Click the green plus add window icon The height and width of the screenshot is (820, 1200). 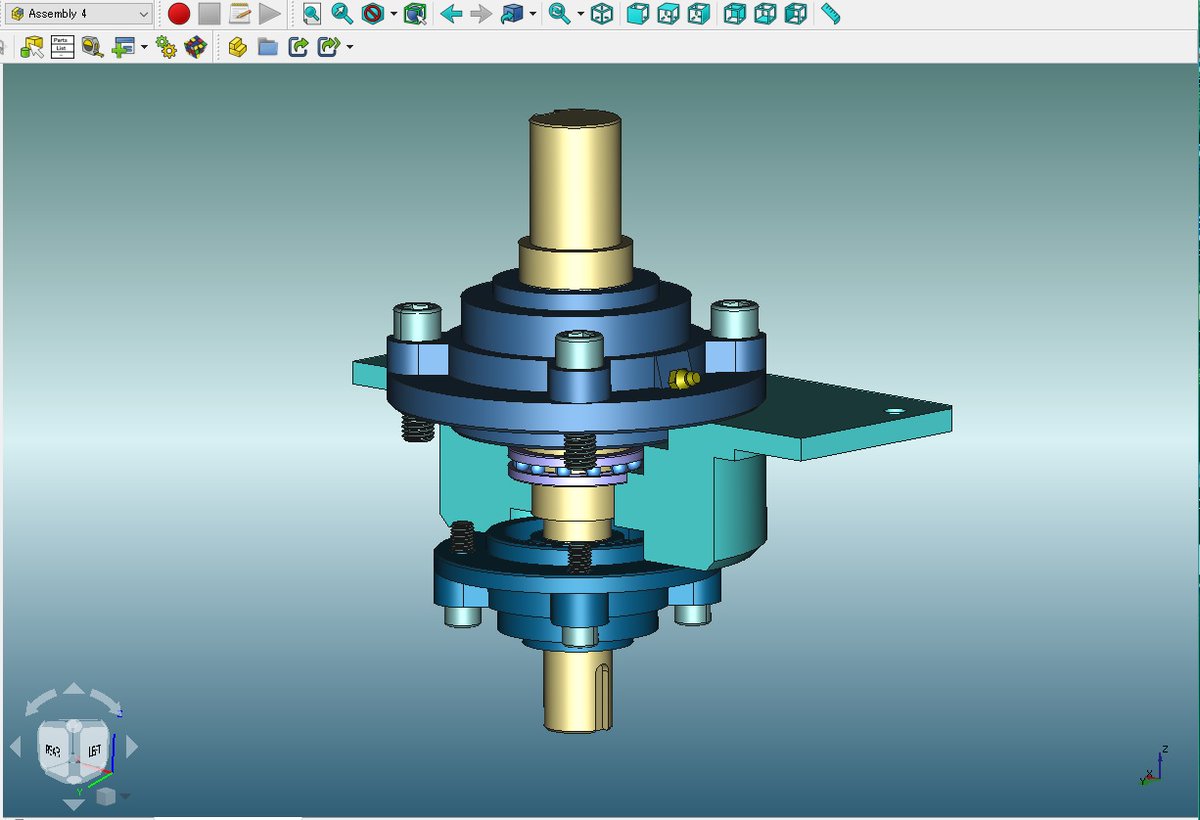pos(123,46)
